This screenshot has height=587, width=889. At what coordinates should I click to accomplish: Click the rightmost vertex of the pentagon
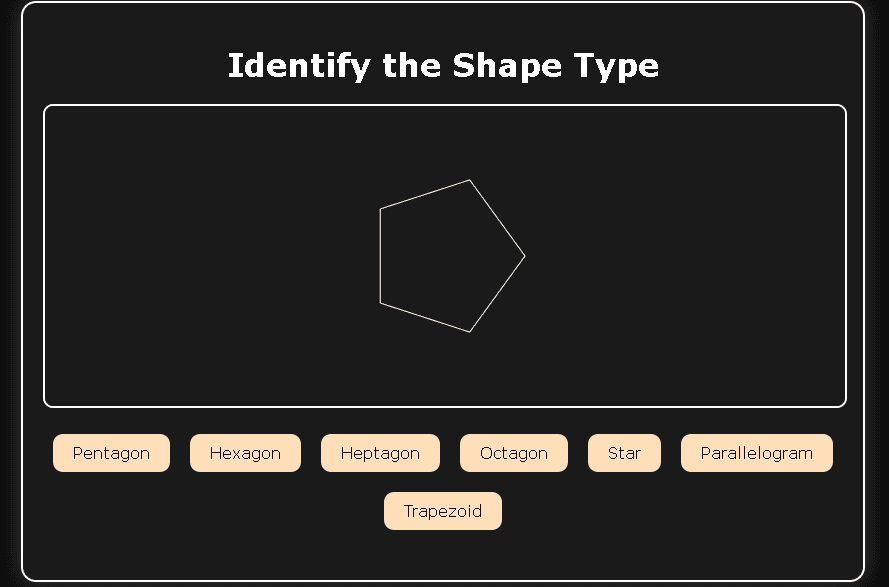[524, 256]
